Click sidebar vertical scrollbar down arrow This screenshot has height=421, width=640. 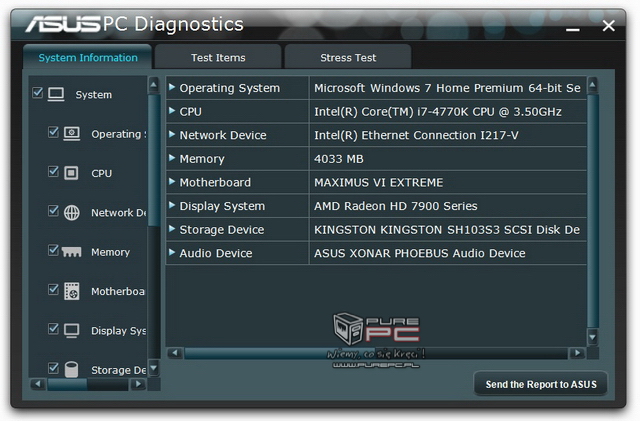(153, 368)
